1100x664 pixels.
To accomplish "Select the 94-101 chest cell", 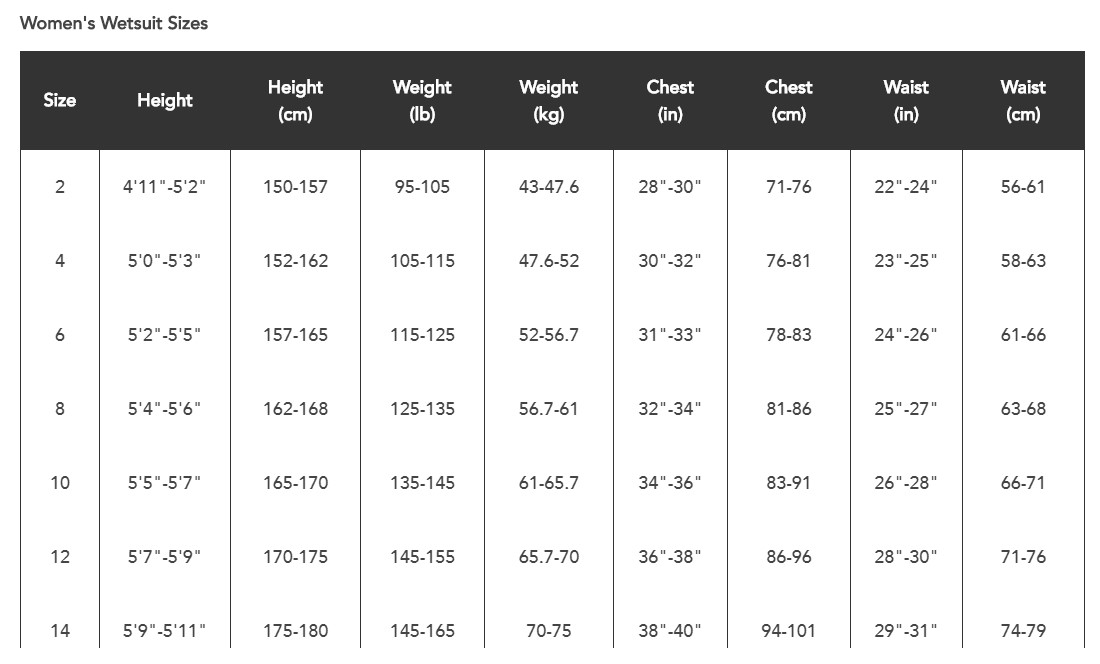I will [789, 631].
